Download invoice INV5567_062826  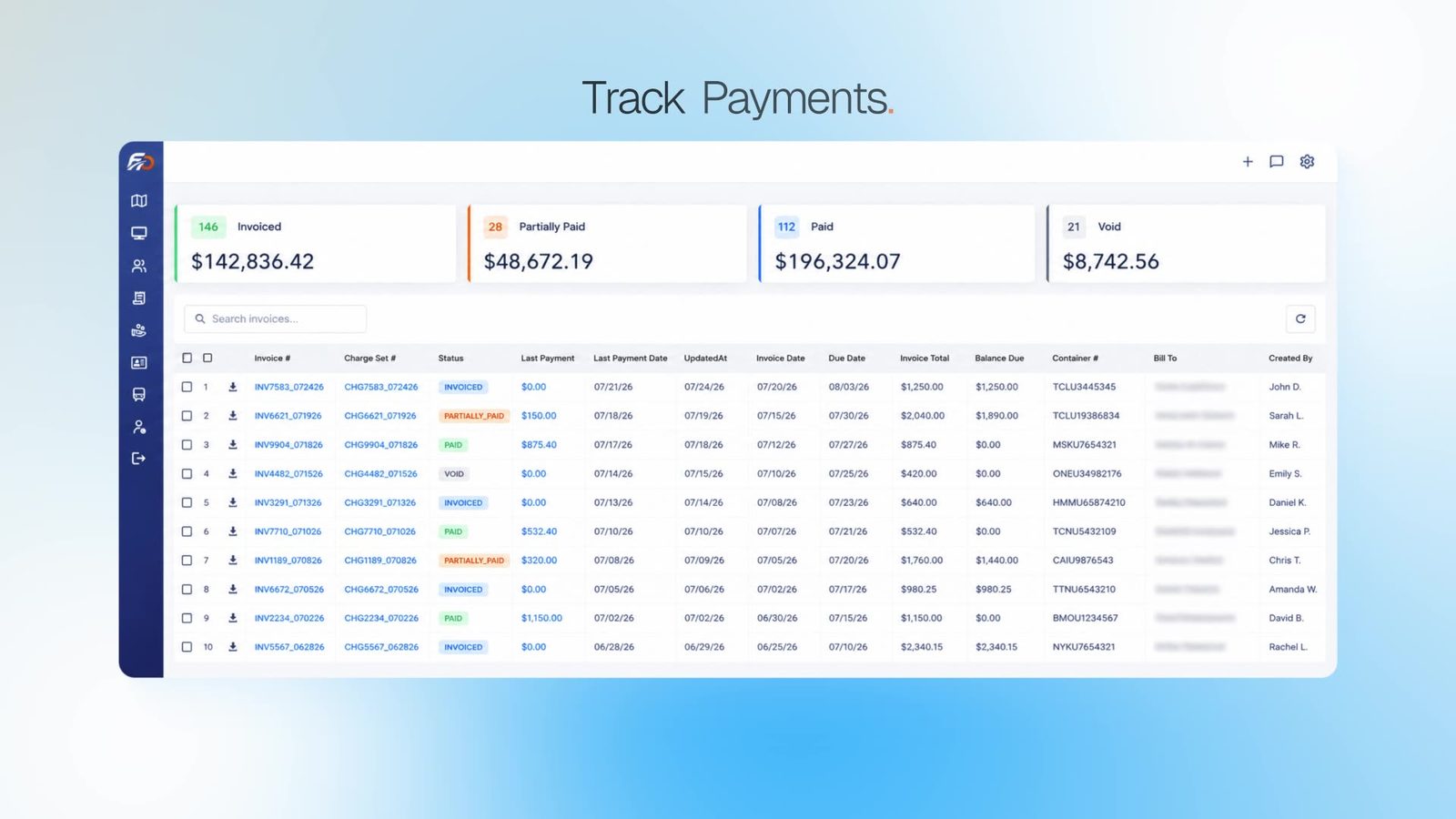(233, 647)
